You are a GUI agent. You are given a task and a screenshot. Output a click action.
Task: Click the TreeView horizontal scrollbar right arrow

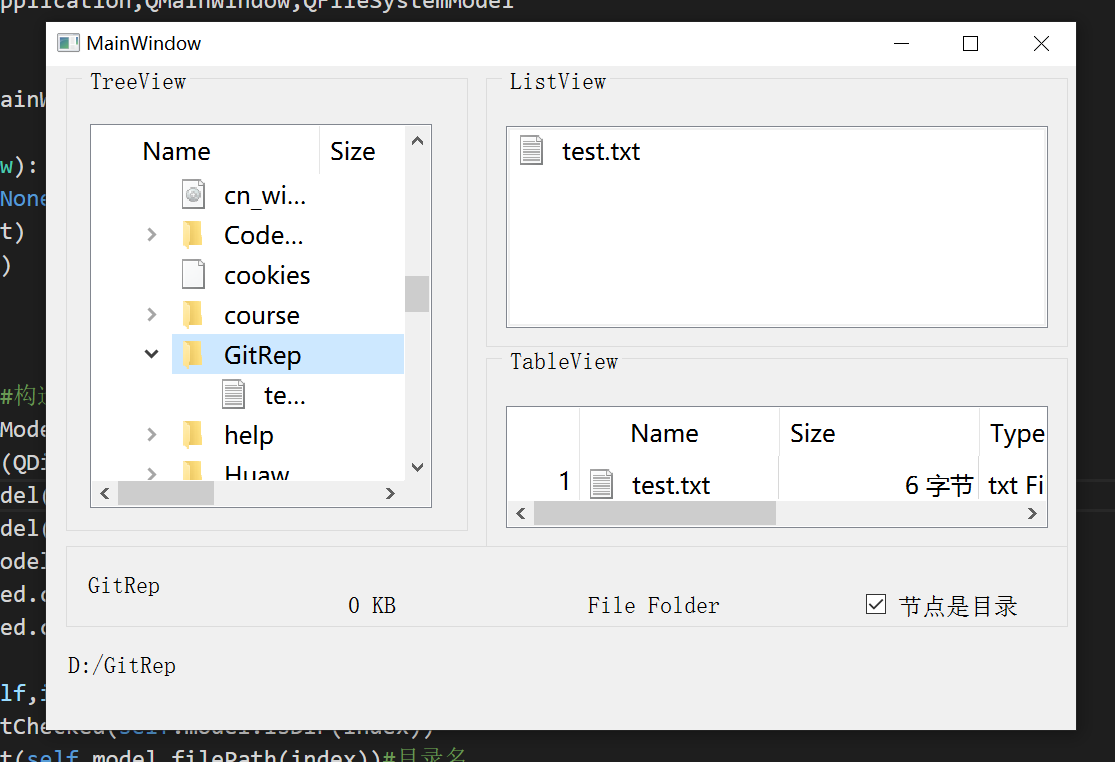[390, 493]
